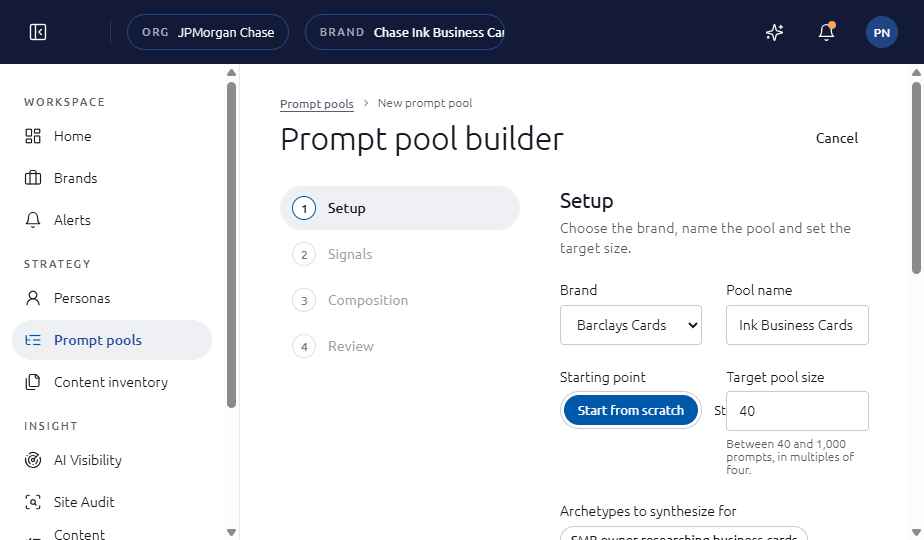Click the main page scrollbar up arrow
Image resolution: width=924 pixels, height=540 pixels.
(916, 73)
